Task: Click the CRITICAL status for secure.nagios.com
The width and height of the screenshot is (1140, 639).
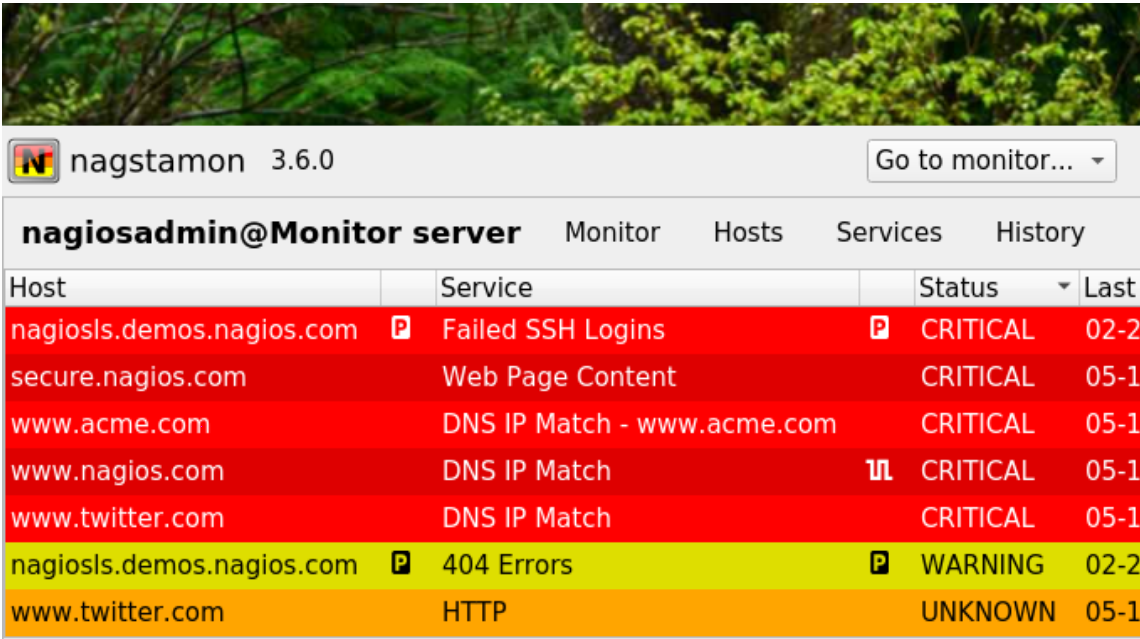Action: click(x=977, y=376)
